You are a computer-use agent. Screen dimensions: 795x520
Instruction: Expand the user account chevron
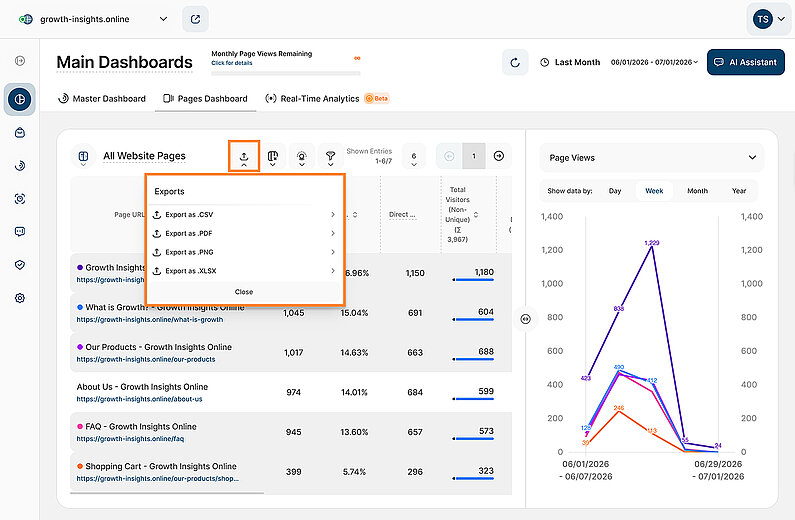(781, 19)
